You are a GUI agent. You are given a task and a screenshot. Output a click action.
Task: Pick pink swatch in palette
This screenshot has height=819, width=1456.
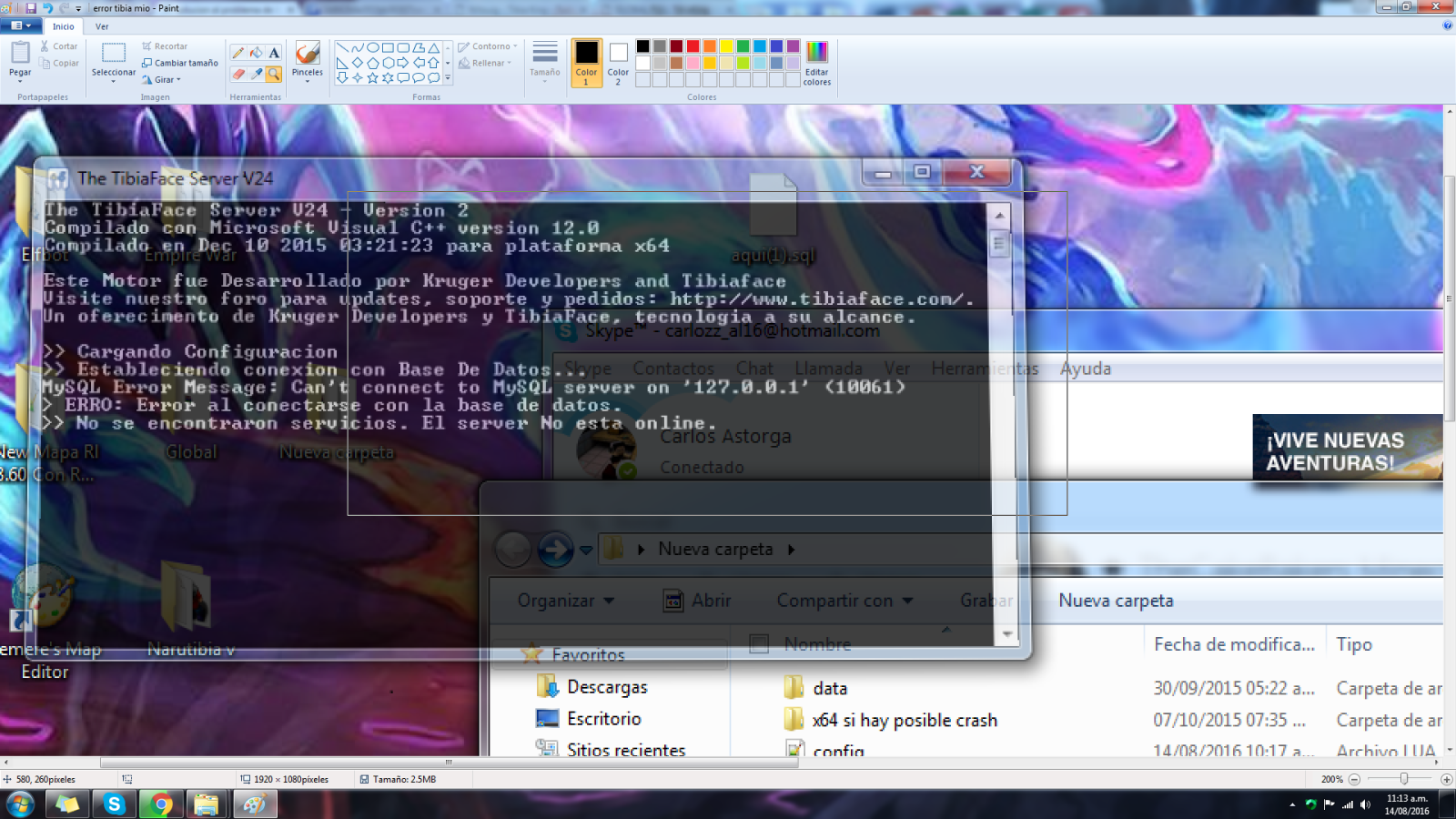pyautogui.click(x=693, y=63)
